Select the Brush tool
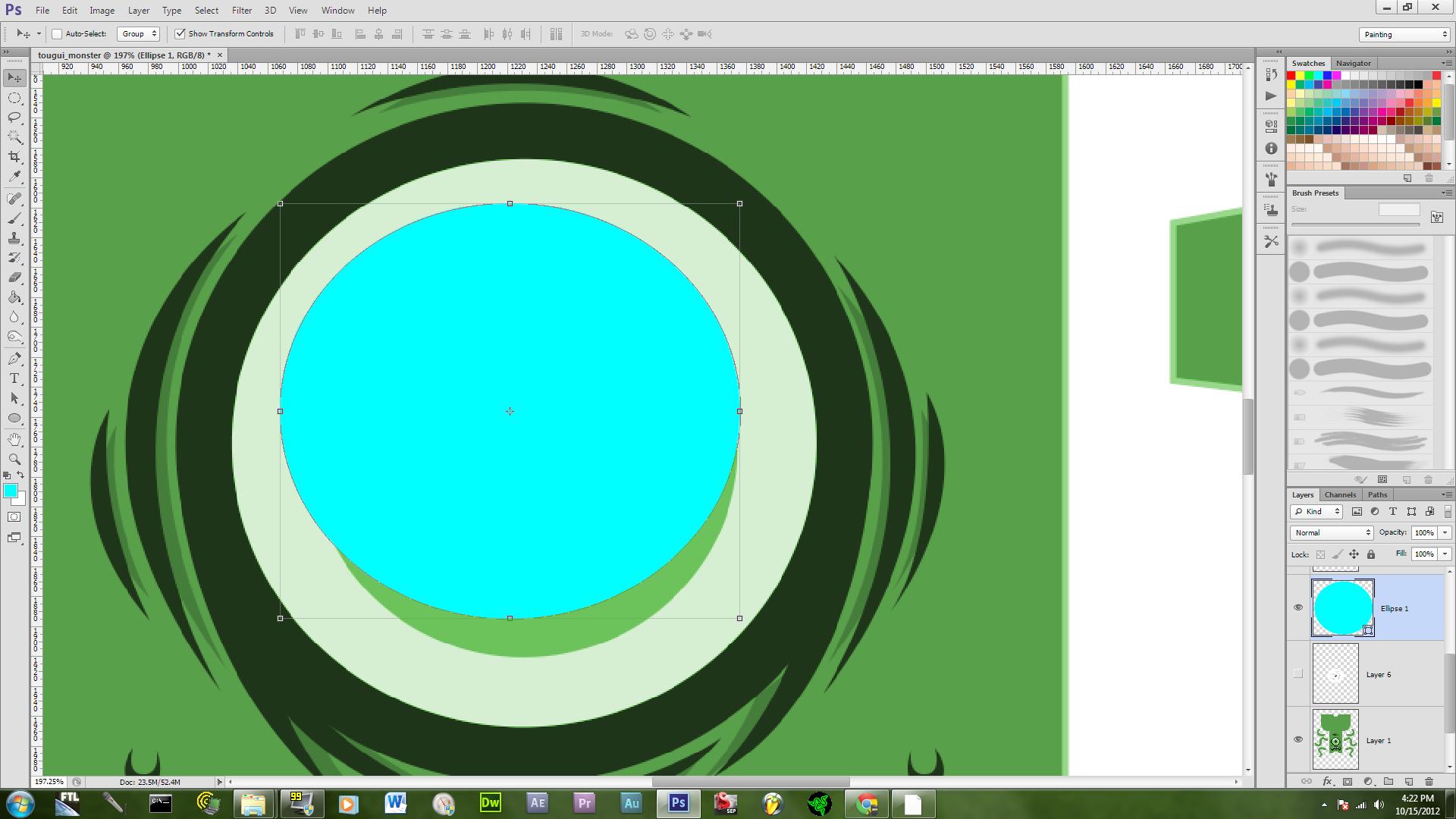 click(x=14, y=218)
